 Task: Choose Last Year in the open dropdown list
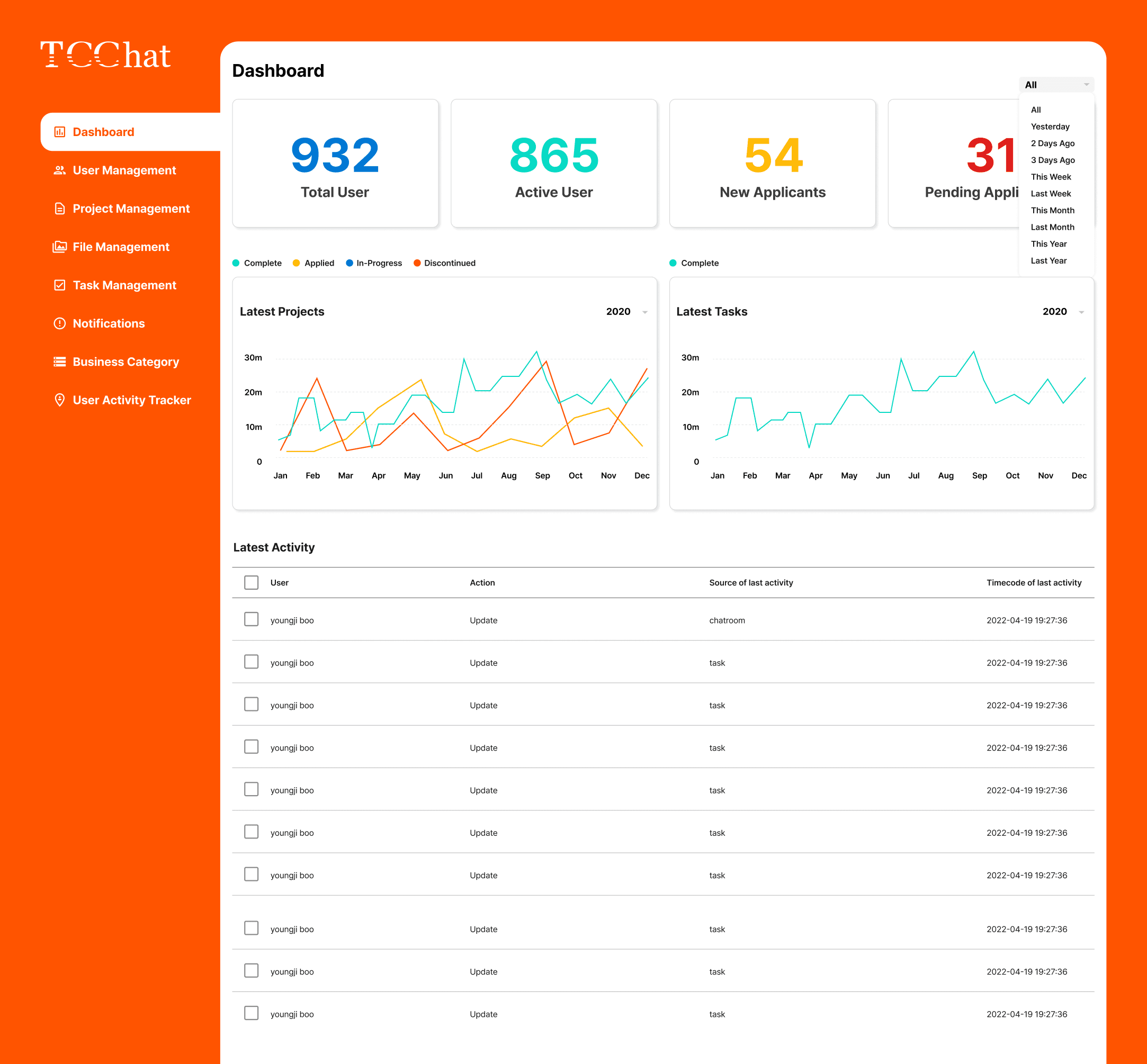(x=1049, y=260)
